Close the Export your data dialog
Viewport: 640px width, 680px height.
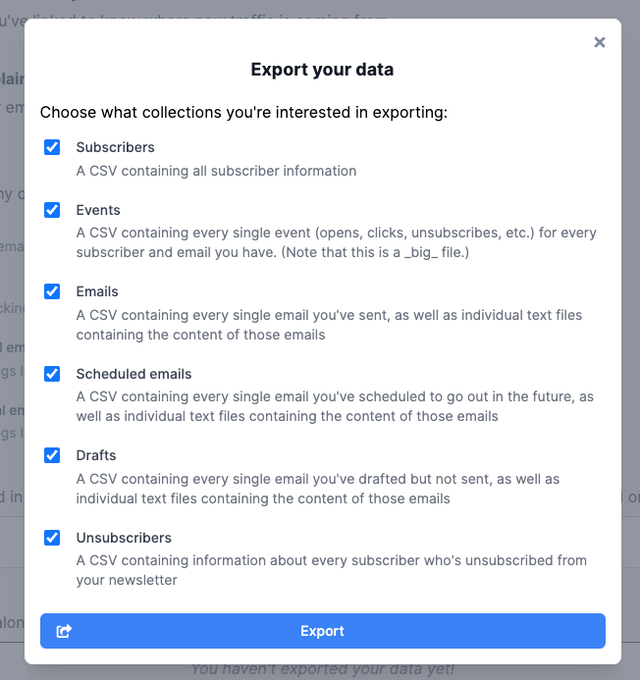(x=599, y=42)
